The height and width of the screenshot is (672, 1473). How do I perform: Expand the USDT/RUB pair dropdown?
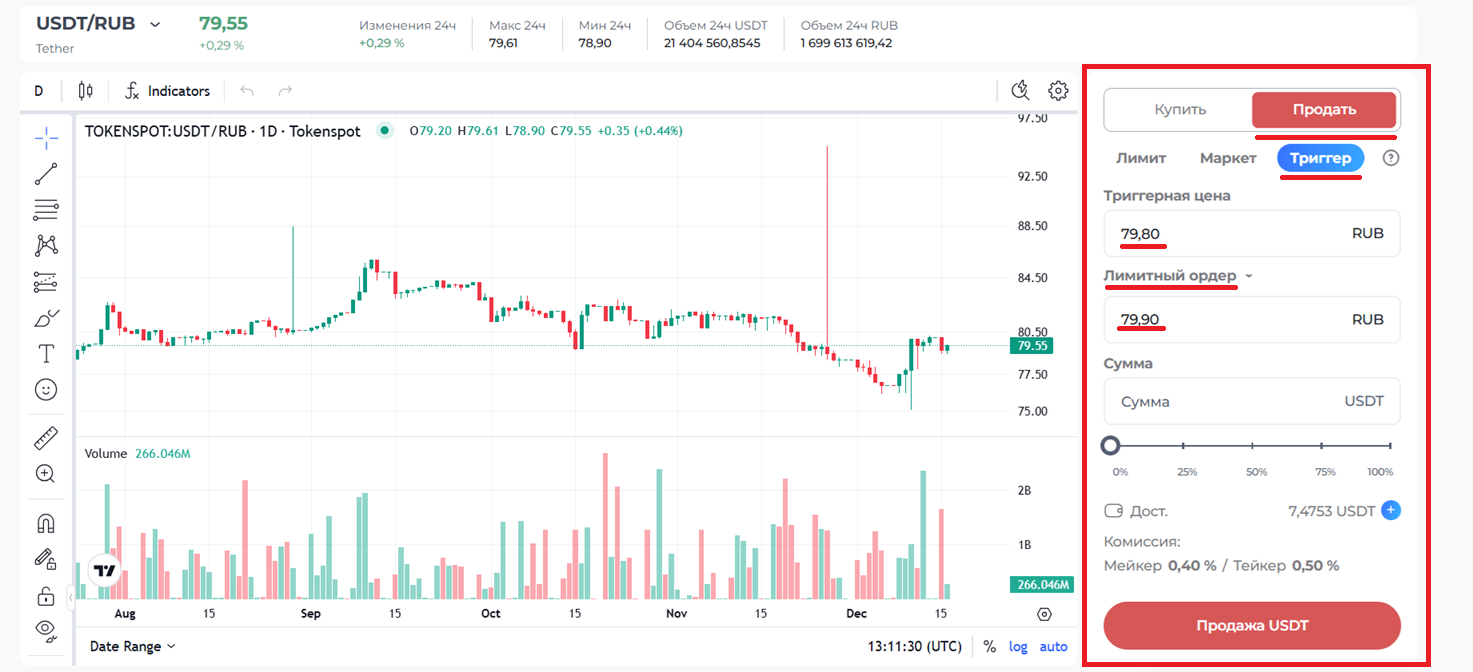pos(154,24)
